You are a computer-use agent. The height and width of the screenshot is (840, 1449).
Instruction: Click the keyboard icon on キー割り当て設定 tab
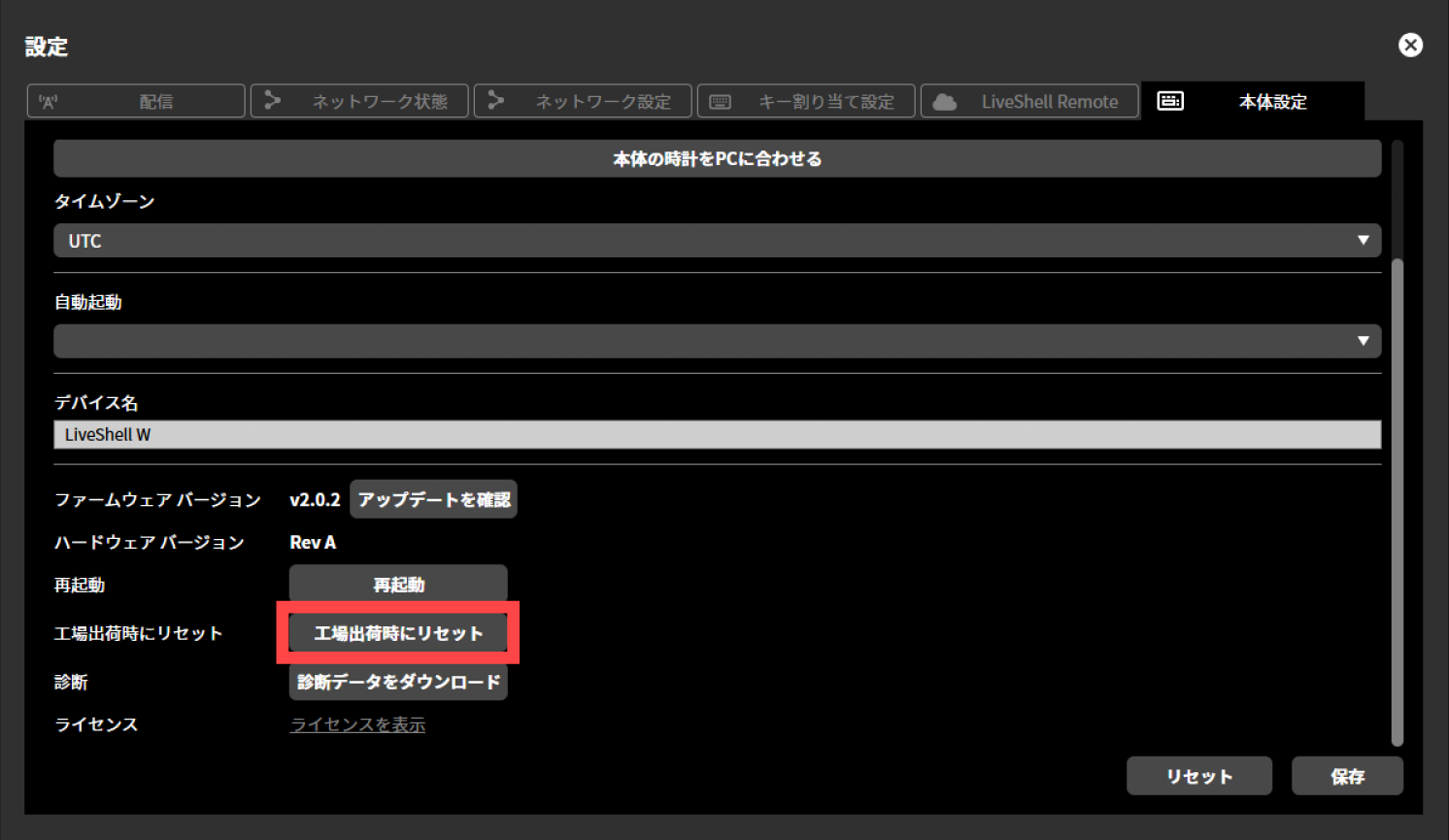pos(720,100)
